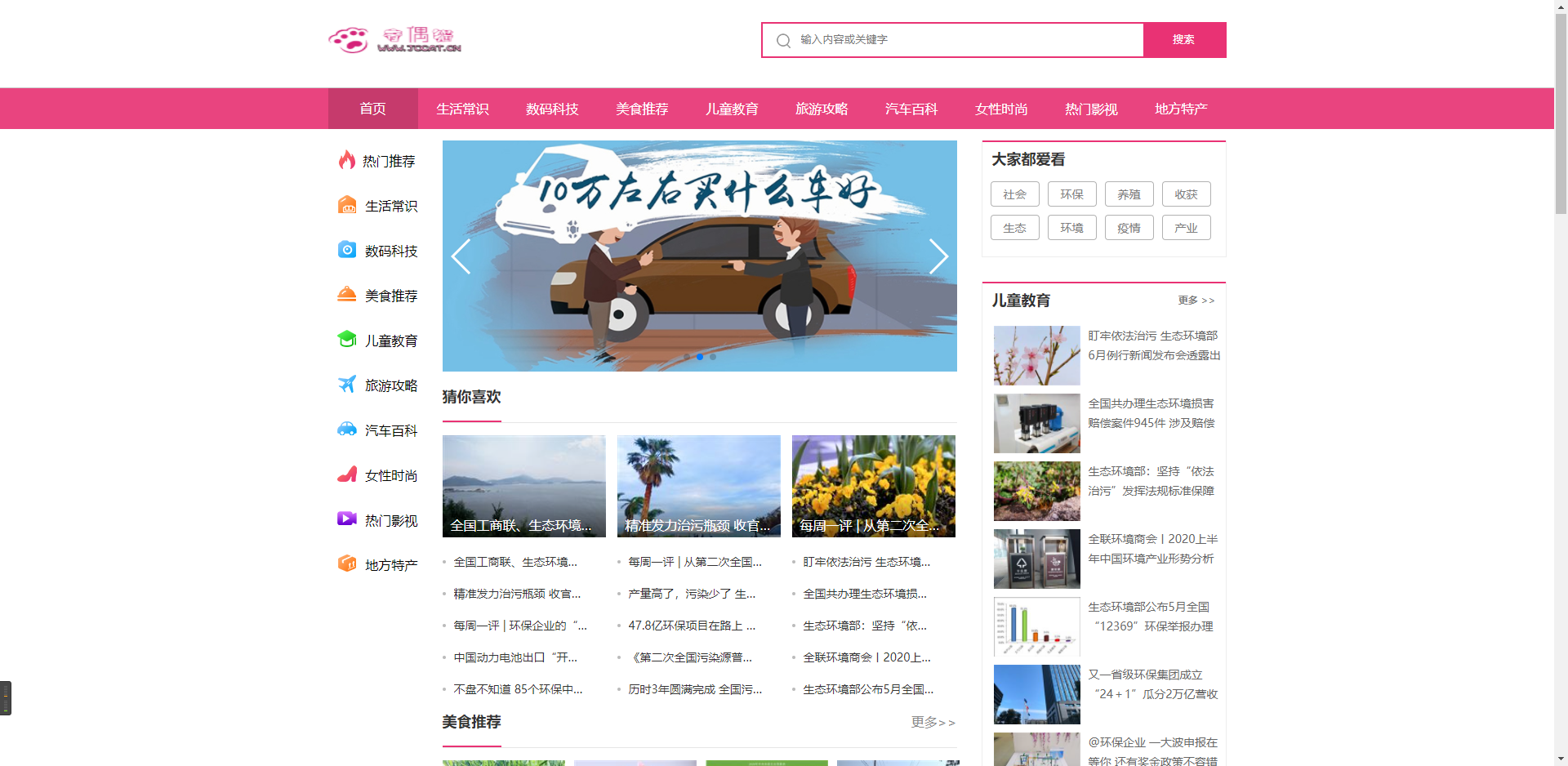Open 儿童教育 in the top navigation bar
Viewport: 1568px width, 766px height.
[x=733, y=109]
